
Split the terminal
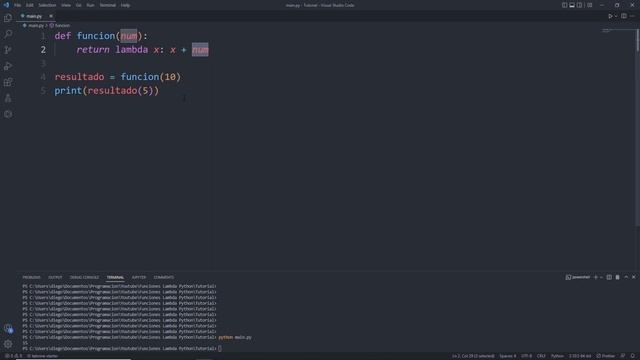pyautogui.click(x=609, y=277)
